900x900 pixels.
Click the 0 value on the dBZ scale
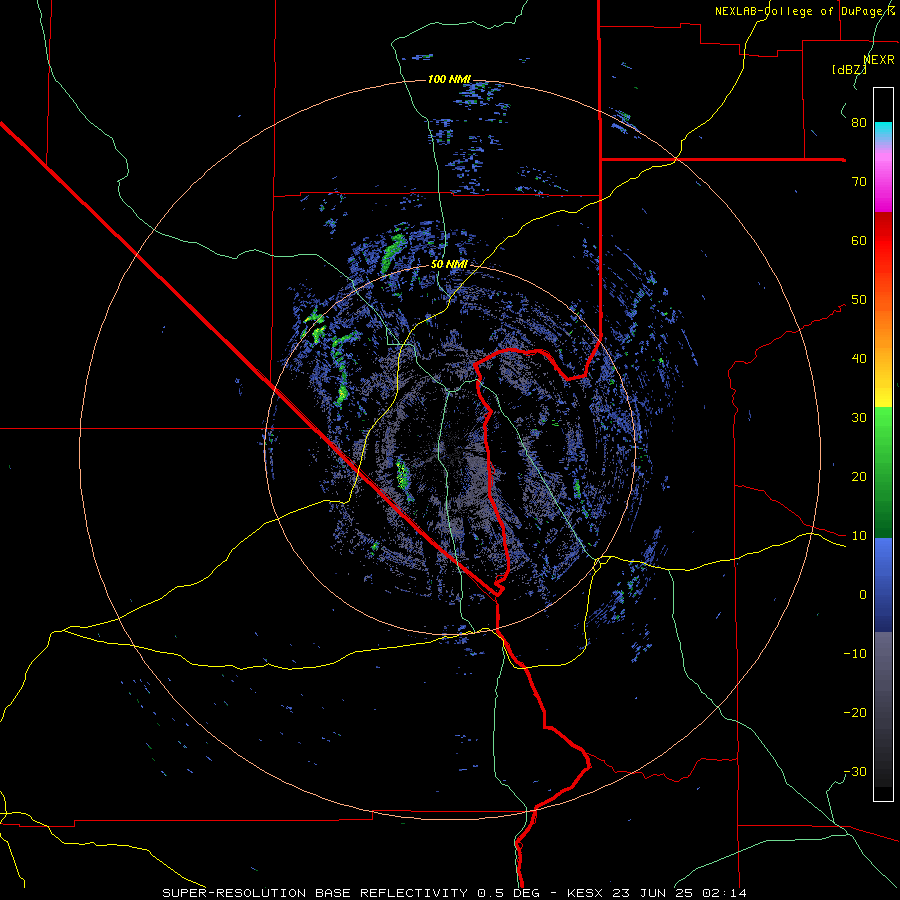coord(863,595)
